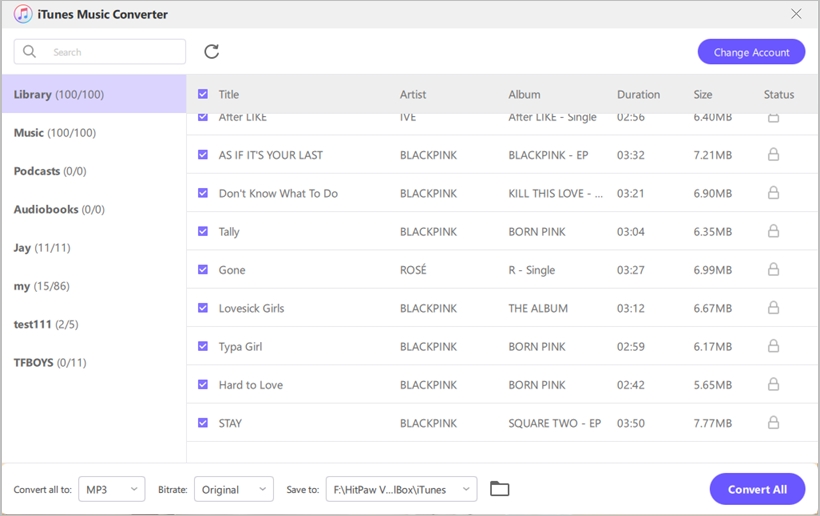Close the iTunes Music Converter window

pyautogui.click(x=796, y=14)
